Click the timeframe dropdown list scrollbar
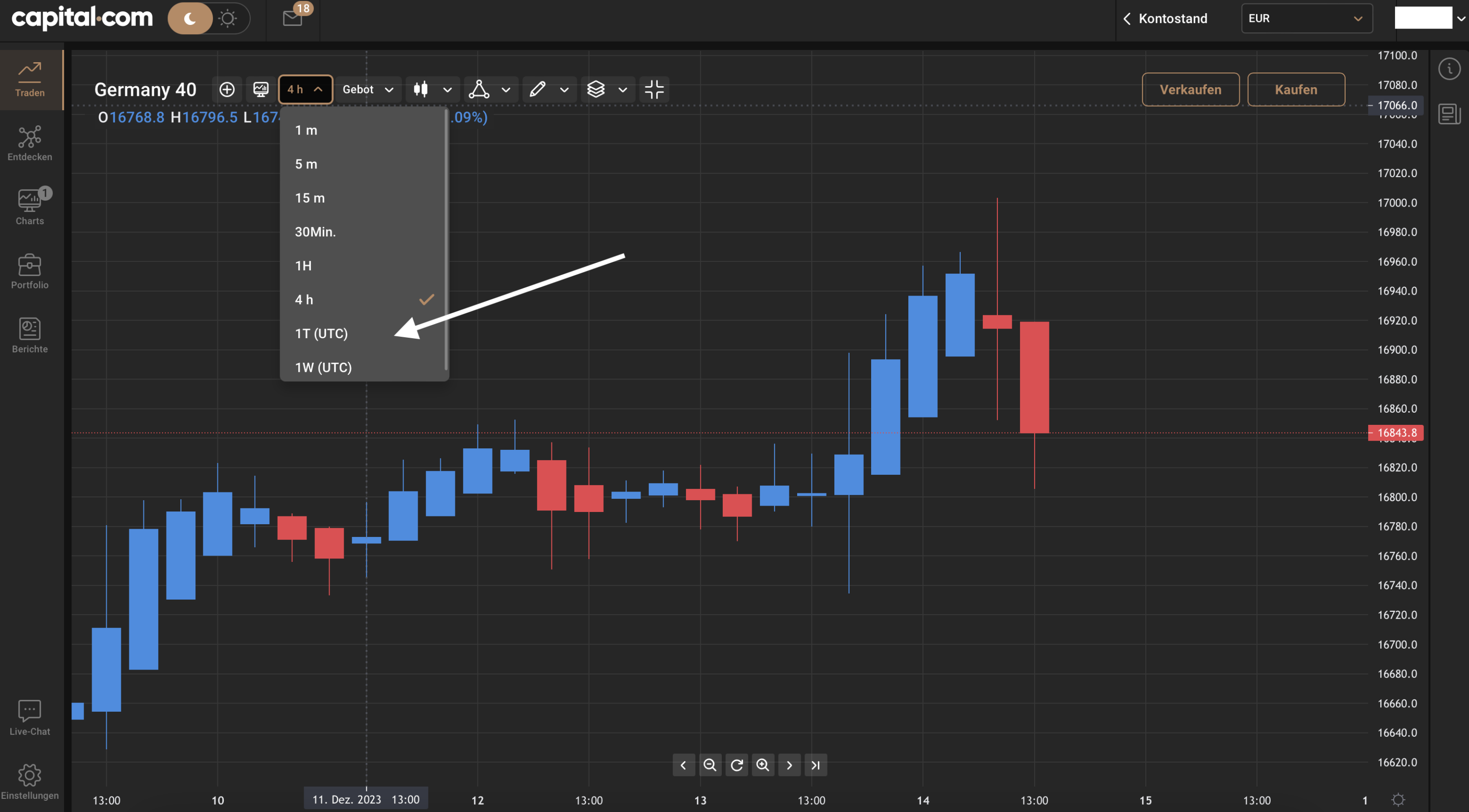The width and height of the screenshot is (1469, 812). point(446,240)
